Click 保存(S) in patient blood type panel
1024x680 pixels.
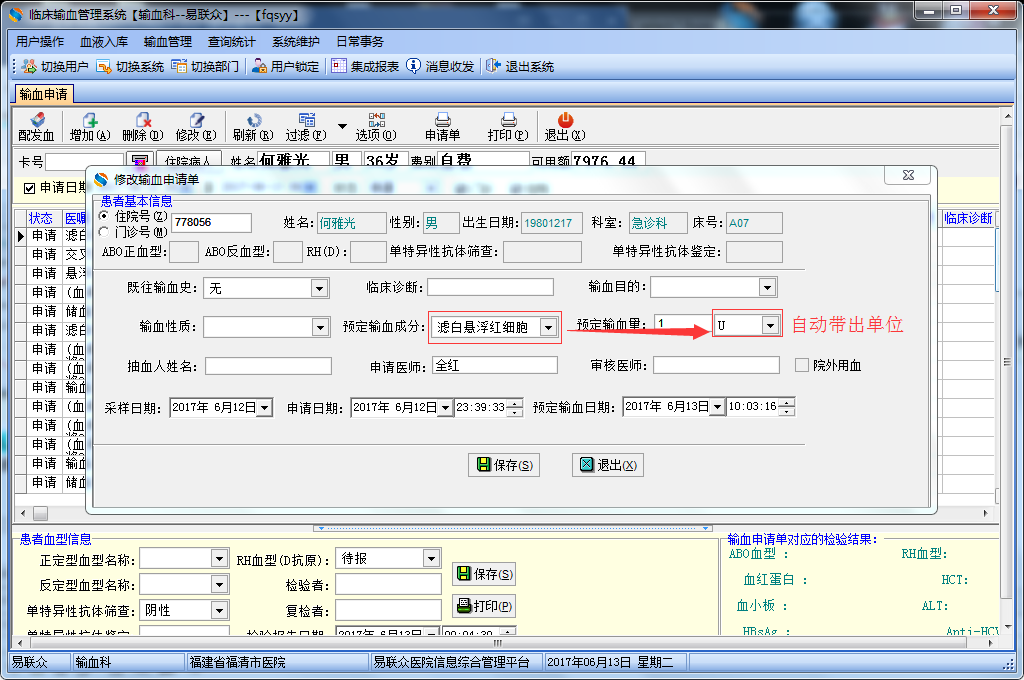484,574
